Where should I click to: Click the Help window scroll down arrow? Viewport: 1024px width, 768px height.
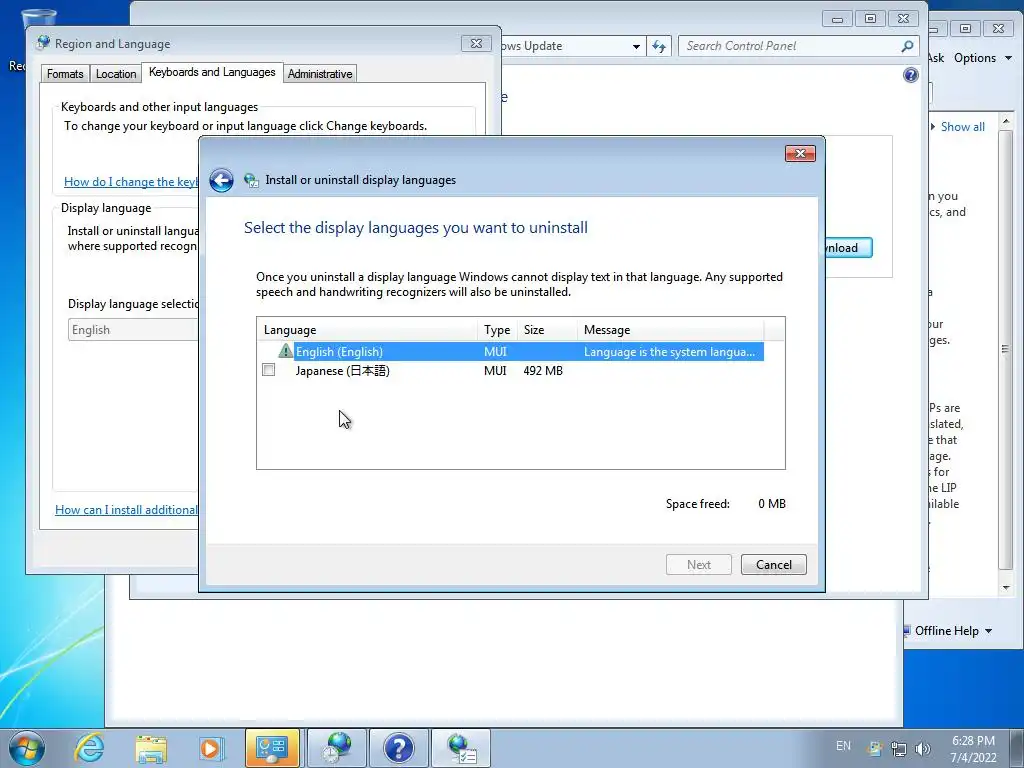pyautogui.click(x=1006, y=588)
